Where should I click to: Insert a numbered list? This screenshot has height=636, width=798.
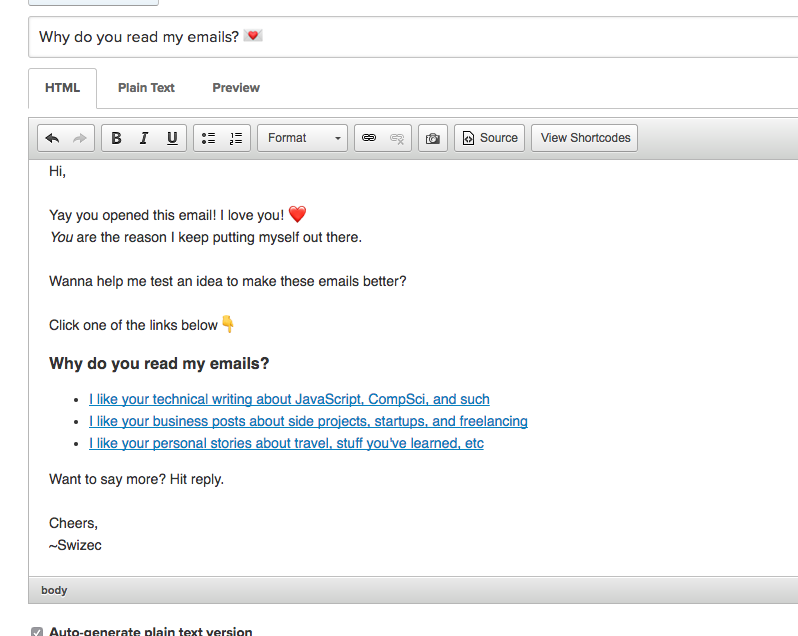point(236,138)
